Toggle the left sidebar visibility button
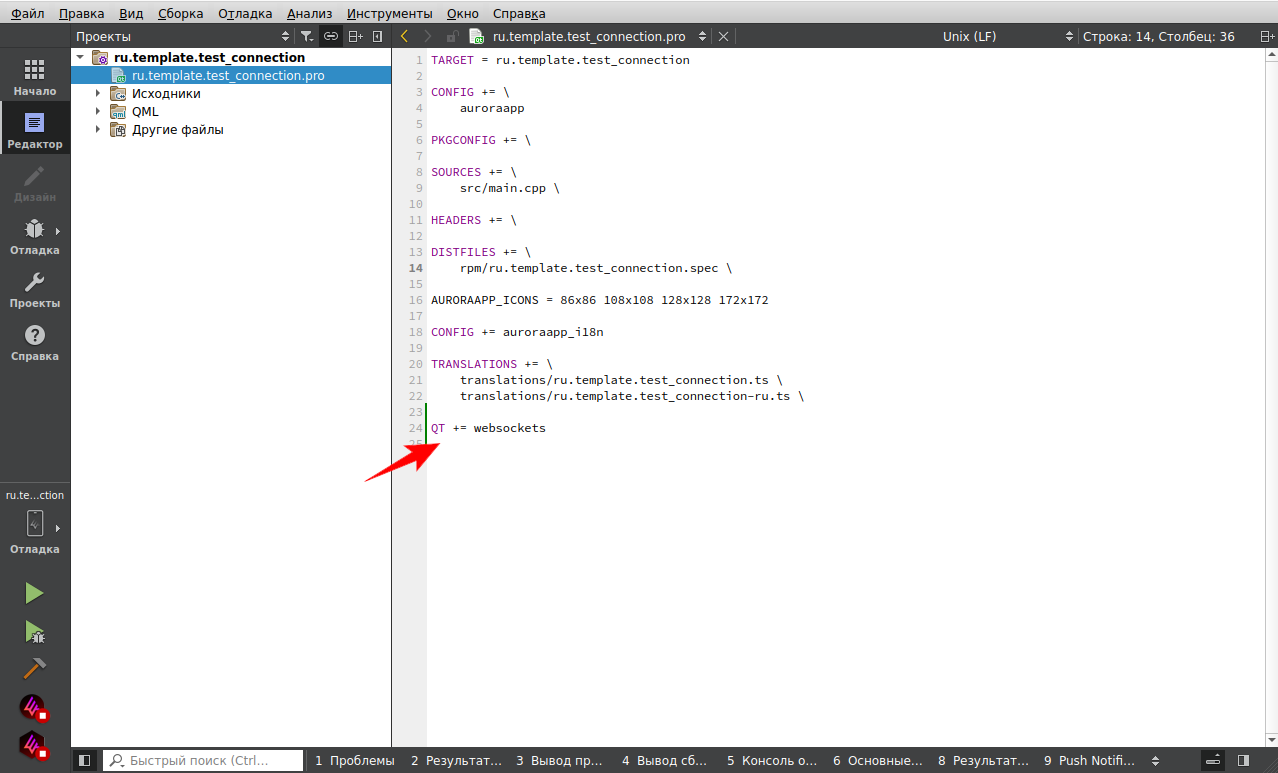The height and width of the screenshot is (773, 1278). coord(84,760)
